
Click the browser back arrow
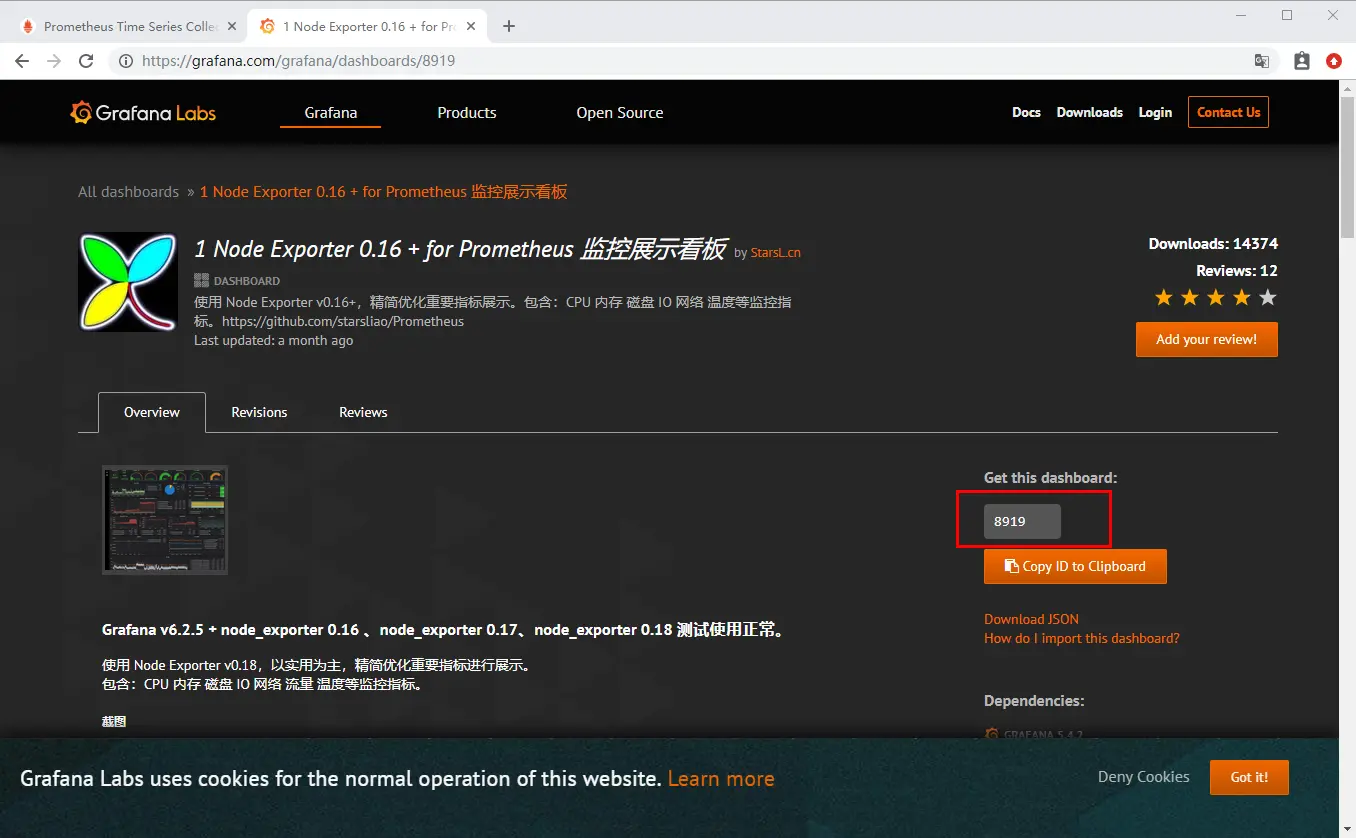pyautogui.click(x=21, y=61)
